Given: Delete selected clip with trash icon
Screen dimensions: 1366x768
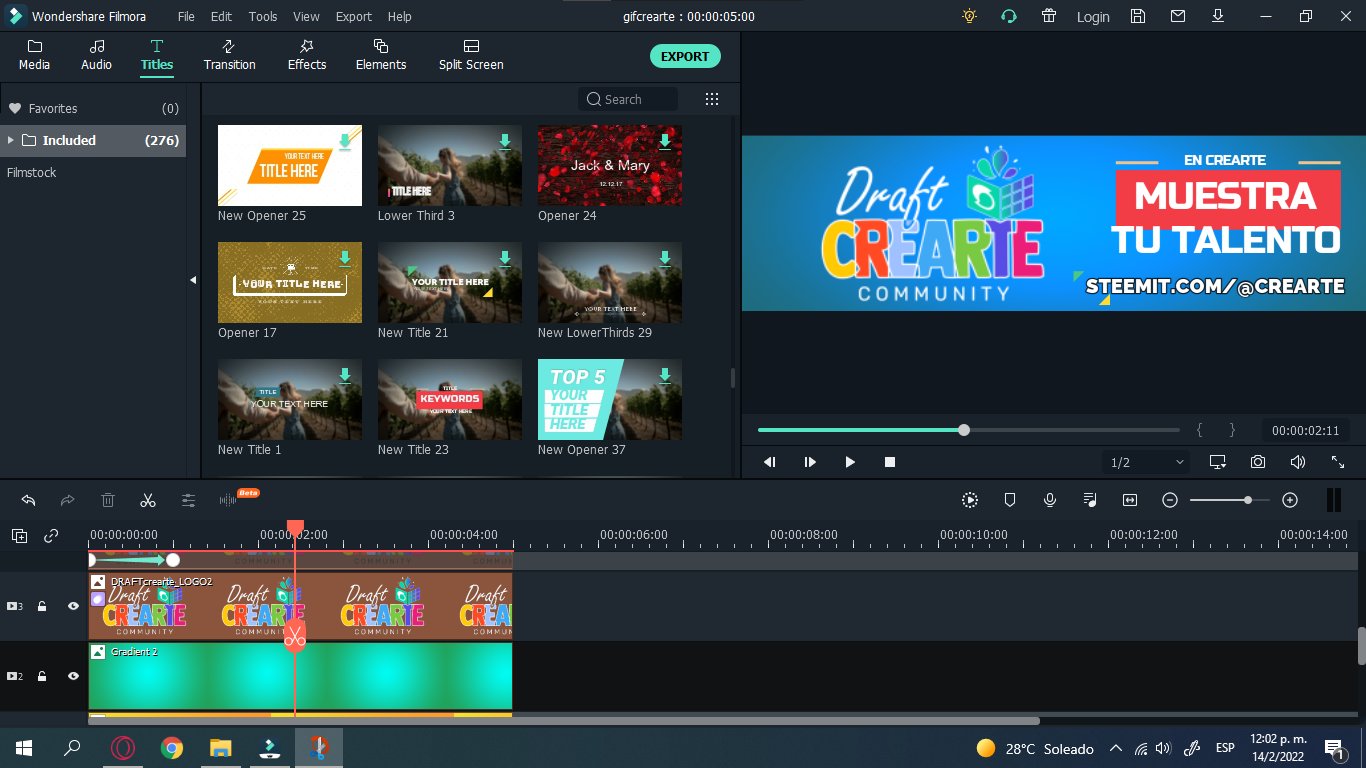Looking at the screenshot, I should point(108,500).
